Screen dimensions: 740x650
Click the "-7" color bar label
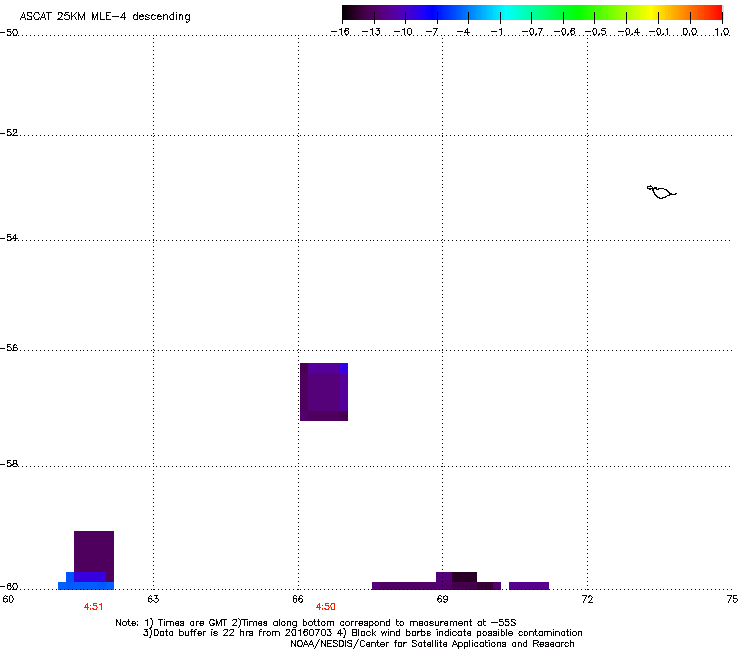pos(432,32)
